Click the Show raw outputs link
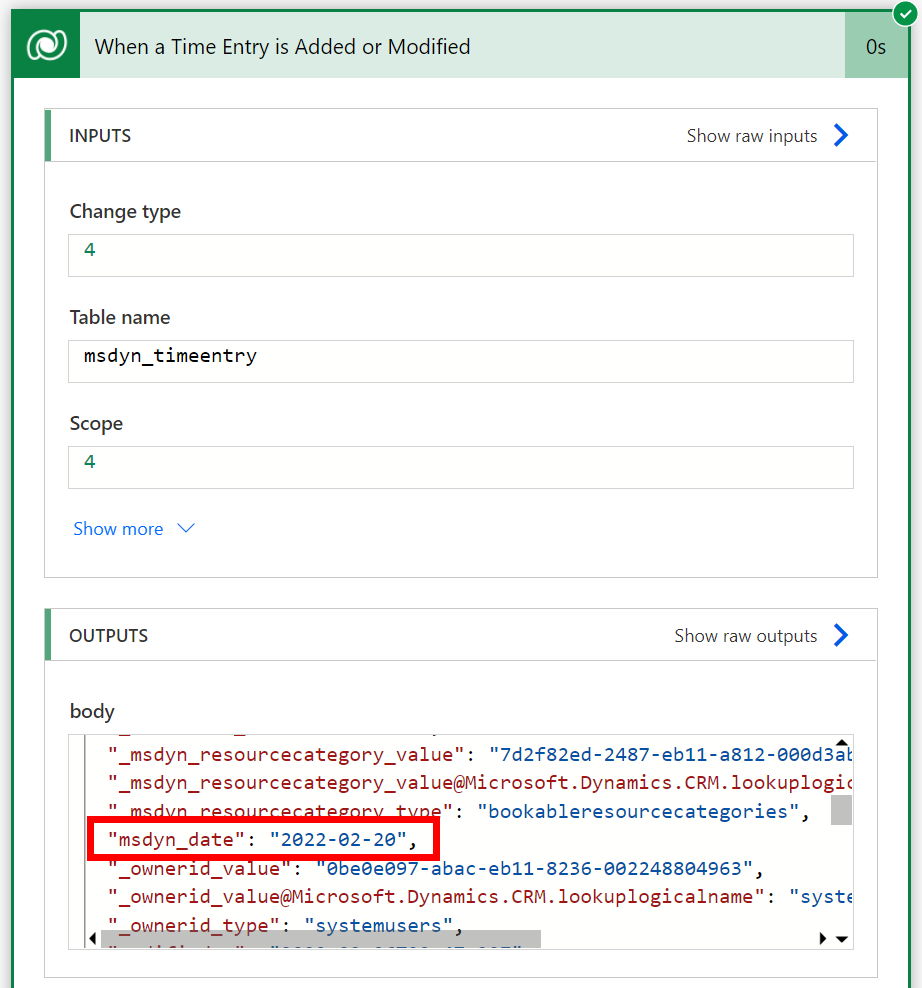The height and width of the screenshot is (988, 922). [746, 634]
